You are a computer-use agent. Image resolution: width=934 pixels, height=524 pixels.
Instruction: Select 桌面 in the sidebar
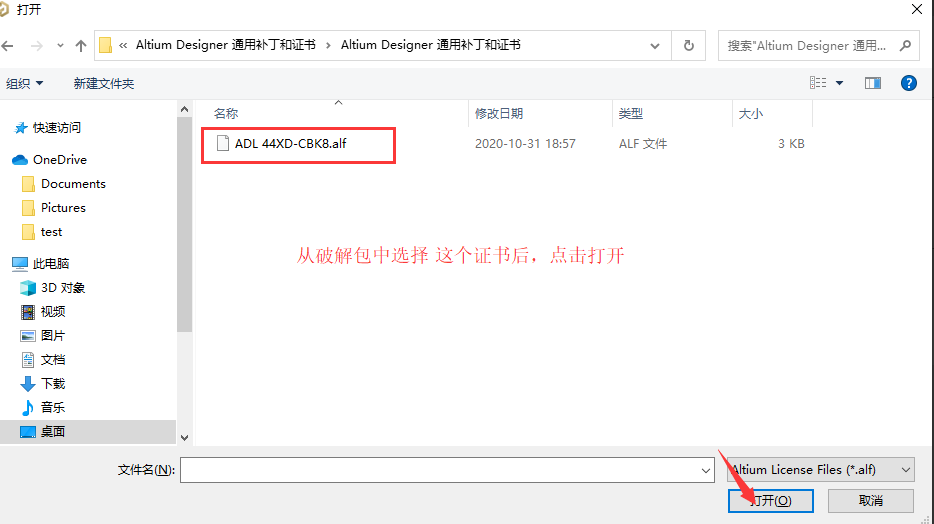point(88,432)
